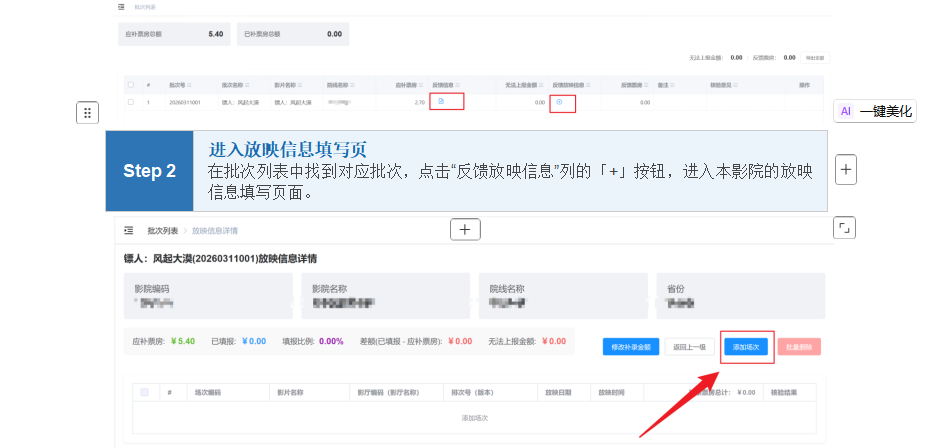Click the six-dot drag handle icon
This screenshot has width=948, height=448.
88,112
